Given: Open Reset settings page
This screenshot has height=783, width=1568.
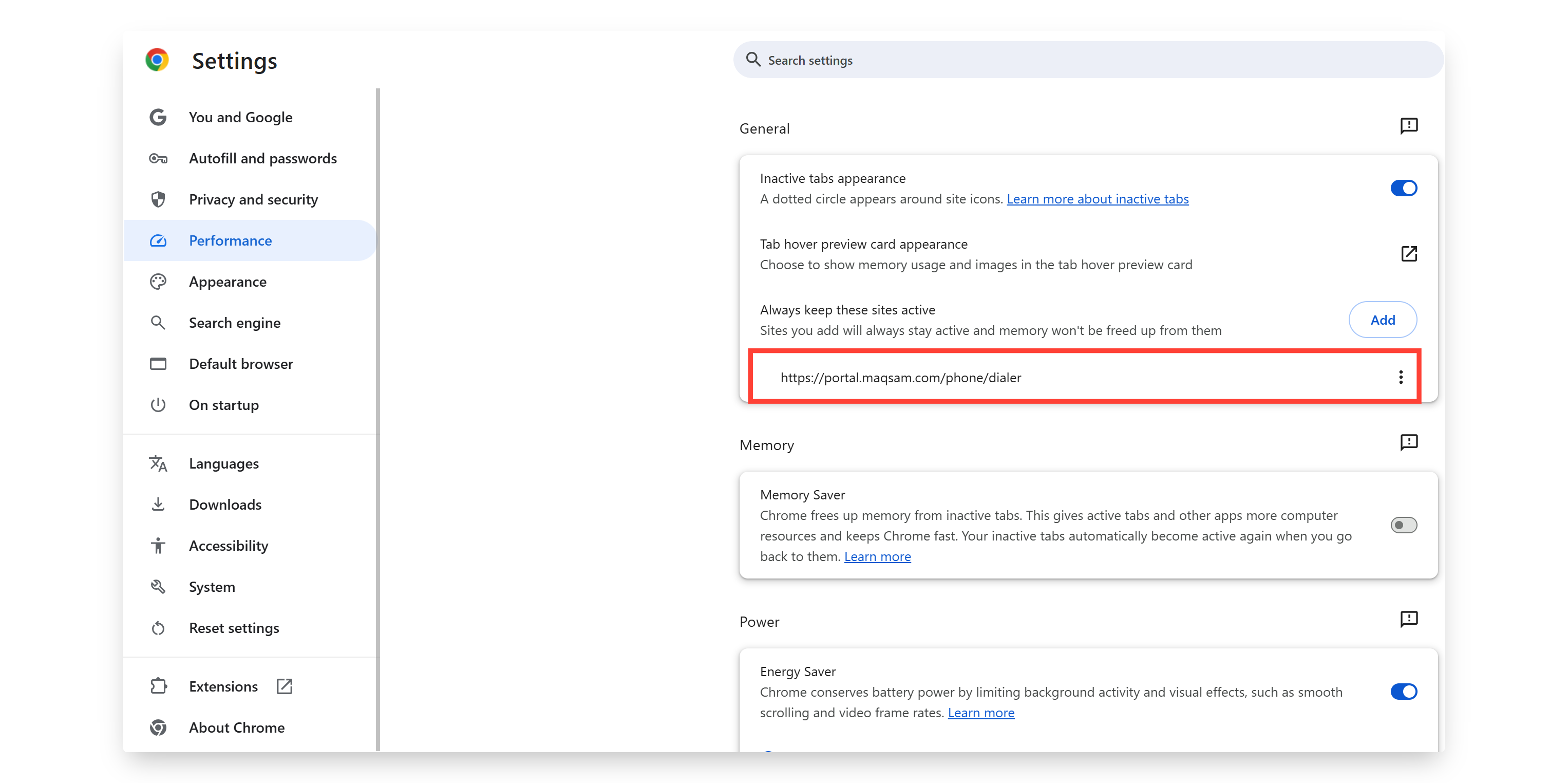Looking at the screenshot, I should (250, 628).
